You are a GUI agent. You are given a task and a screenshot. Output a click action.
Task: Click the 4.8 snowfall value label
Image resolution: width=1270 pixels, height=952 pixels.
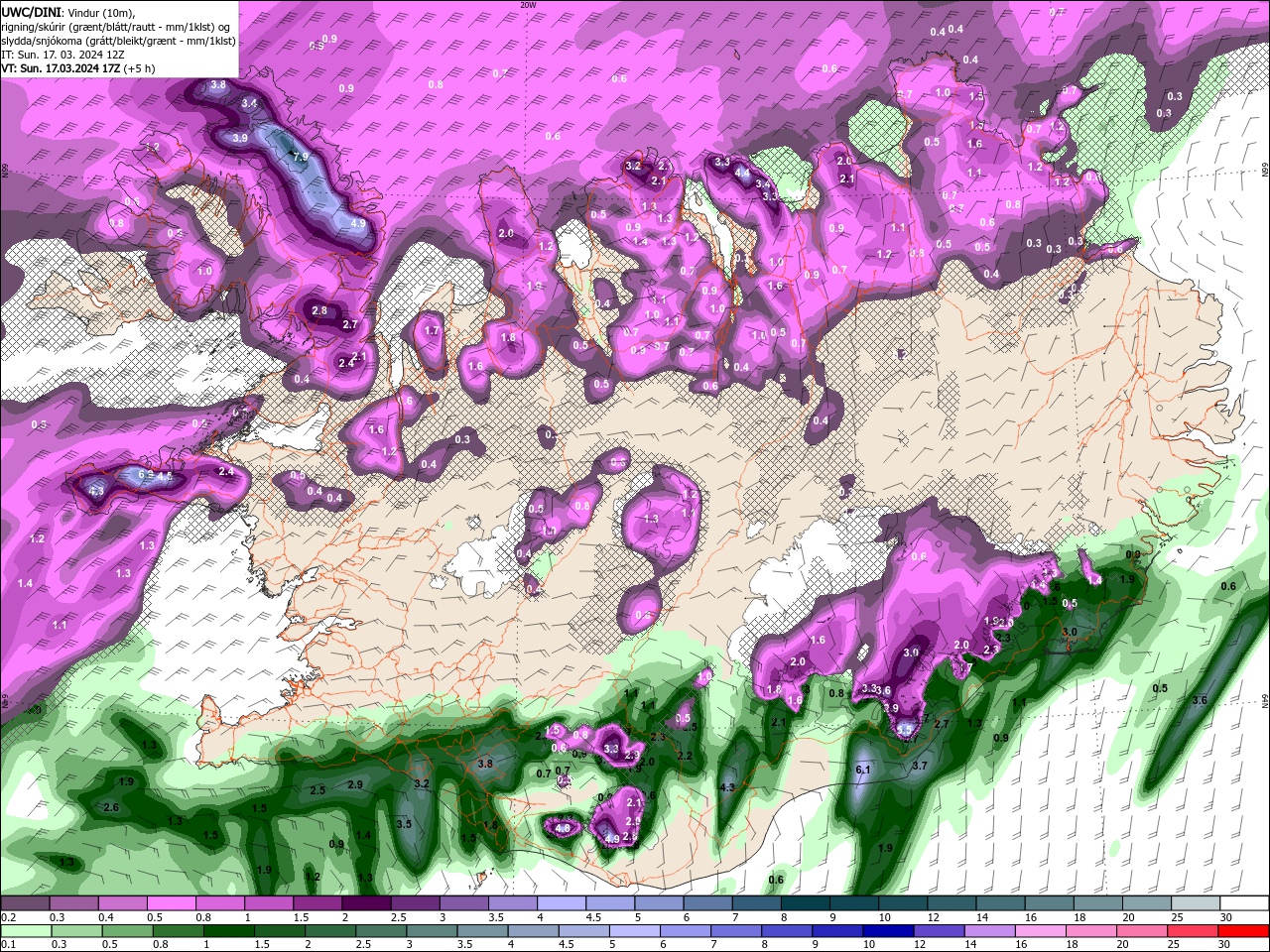(564, 828)
